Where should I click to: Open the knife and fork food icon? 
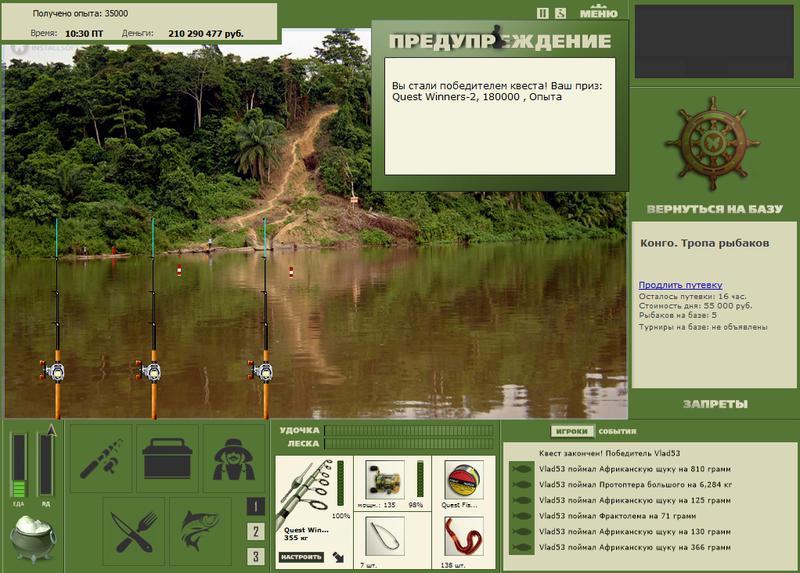click(x=134, y=531)
